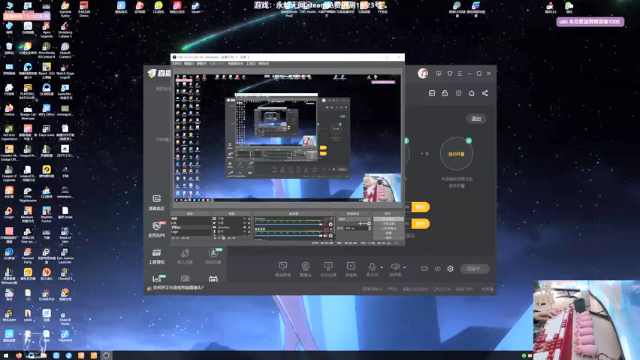Click the lock icon in streaming app header
Image resolution: width=640 pixels, height=360 pixels.
click(x=445, y=93)
